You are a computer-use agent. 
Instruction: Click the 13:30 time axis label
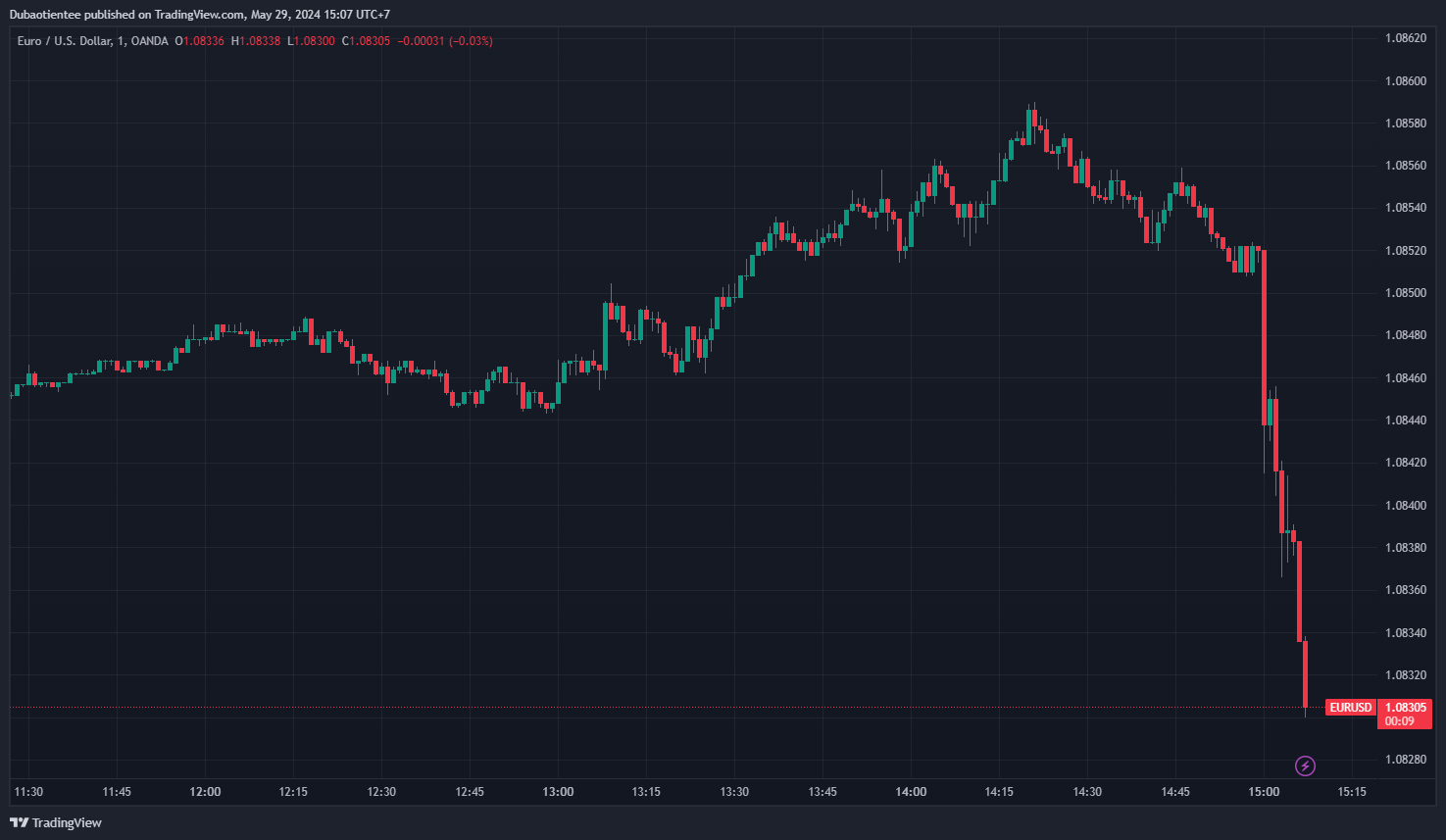[734, 792]
